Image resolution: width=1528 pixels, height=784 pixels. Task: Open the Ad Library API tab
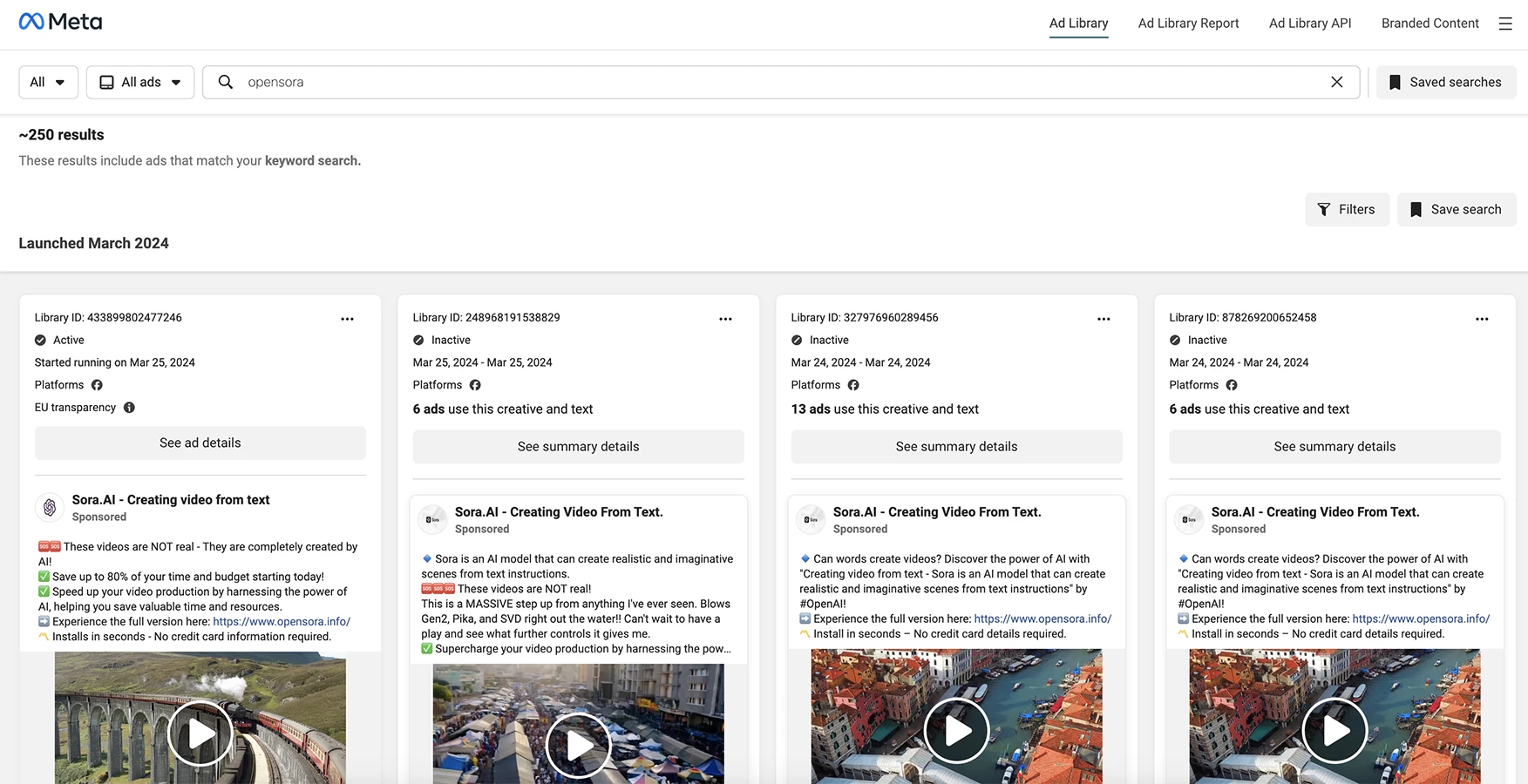[1310, 24]
